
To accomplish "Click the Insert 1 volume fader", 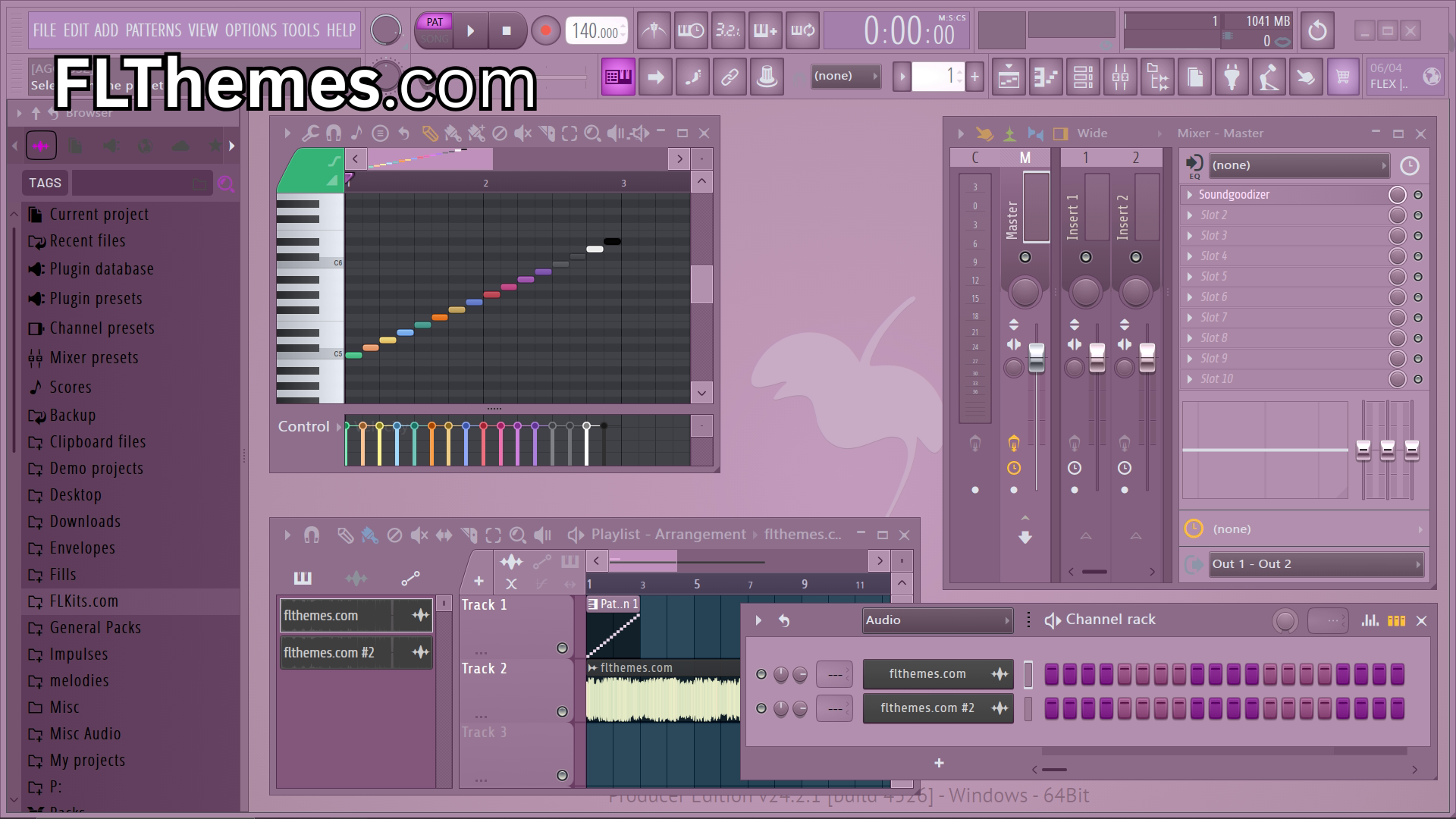I will tap(1097, 358).
